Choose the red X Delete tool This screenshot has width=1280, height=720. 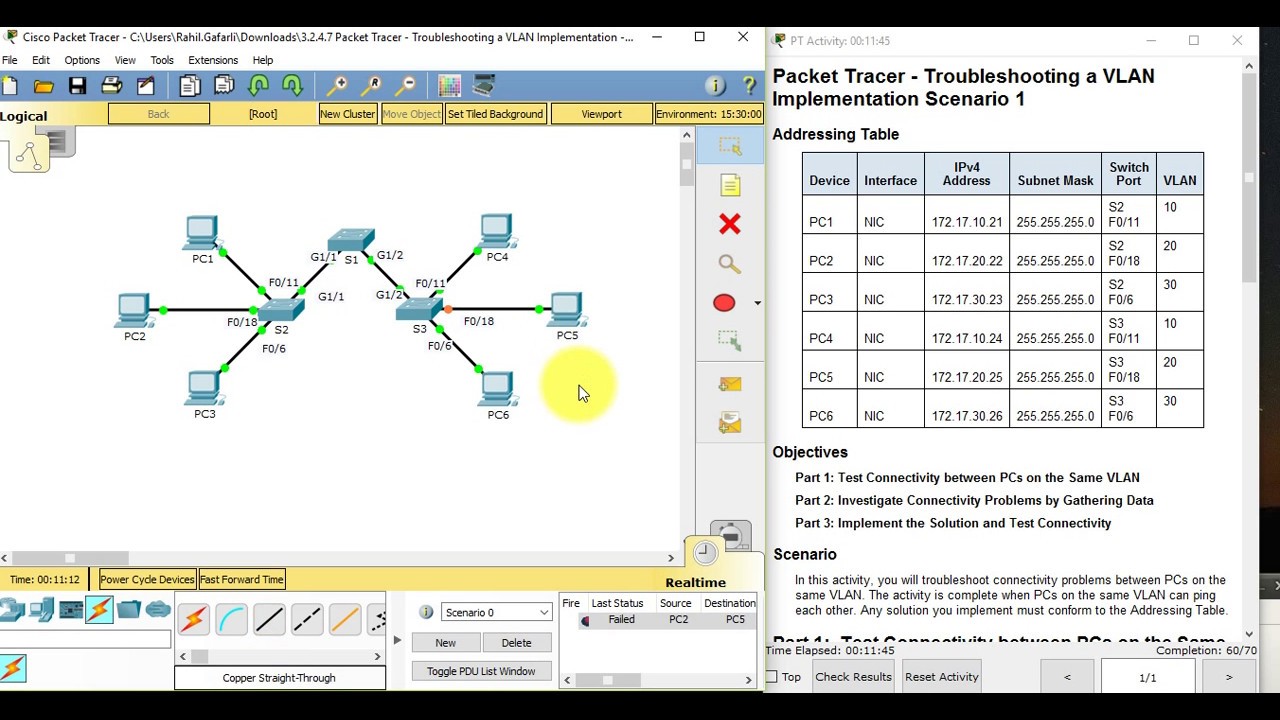(x=730, y=224)
